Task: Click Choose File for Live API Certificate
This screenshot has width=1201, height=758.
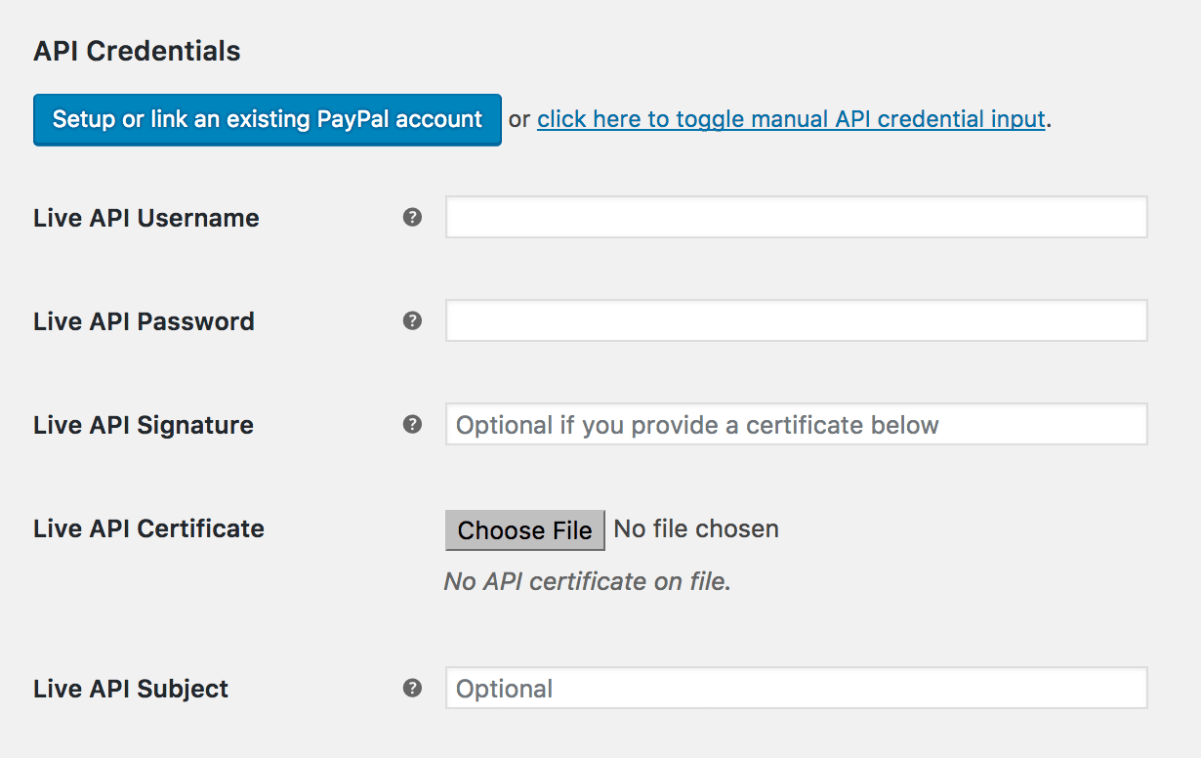Action: pyautogui.click(x=524, y=530)
